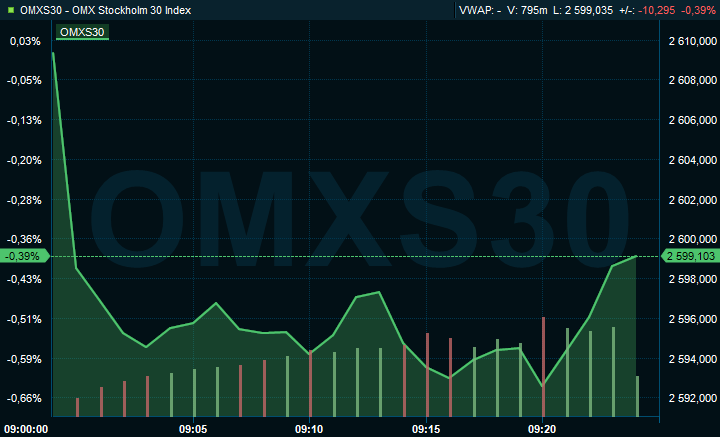
Task: Click the V: 795m volume value
Action: [x=527, y=10]
